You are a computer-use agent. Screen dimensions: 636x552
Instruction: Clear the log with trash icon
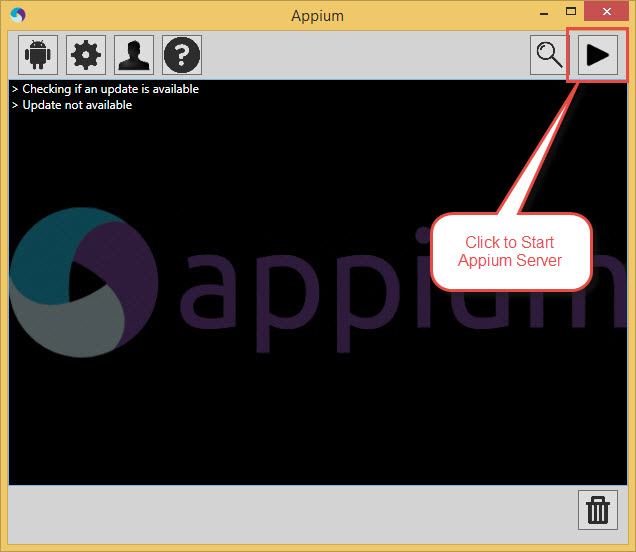(598, 510)
